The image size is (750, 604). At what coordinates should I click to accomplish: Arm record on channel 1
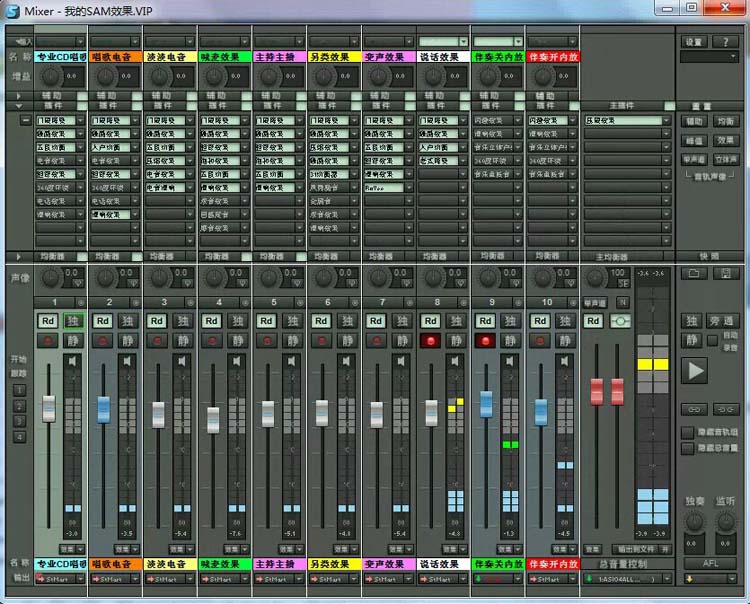48,340
